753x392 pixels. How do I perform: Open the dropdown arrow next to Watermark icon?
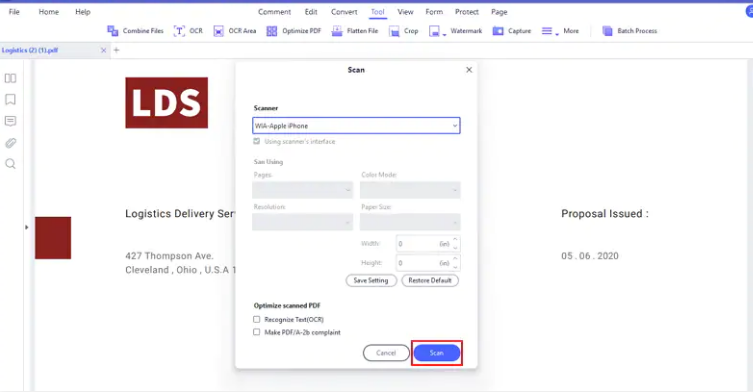(x=445, y=34)
